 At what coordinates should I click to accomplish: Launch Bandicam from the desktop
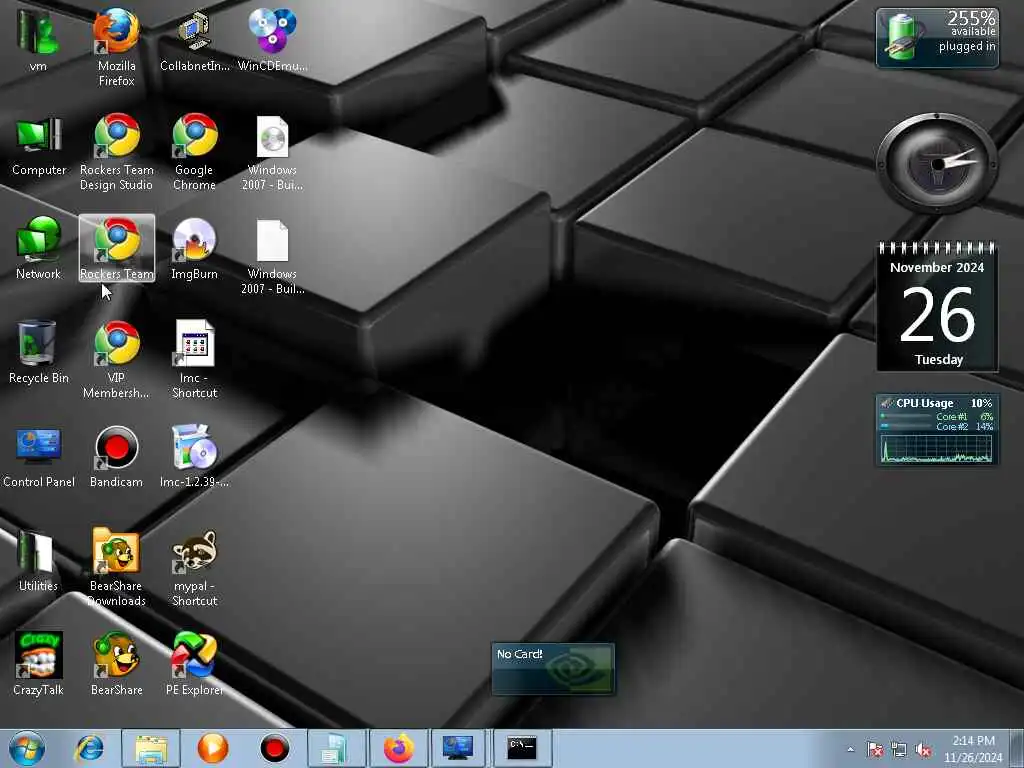[x=116, y=456]
